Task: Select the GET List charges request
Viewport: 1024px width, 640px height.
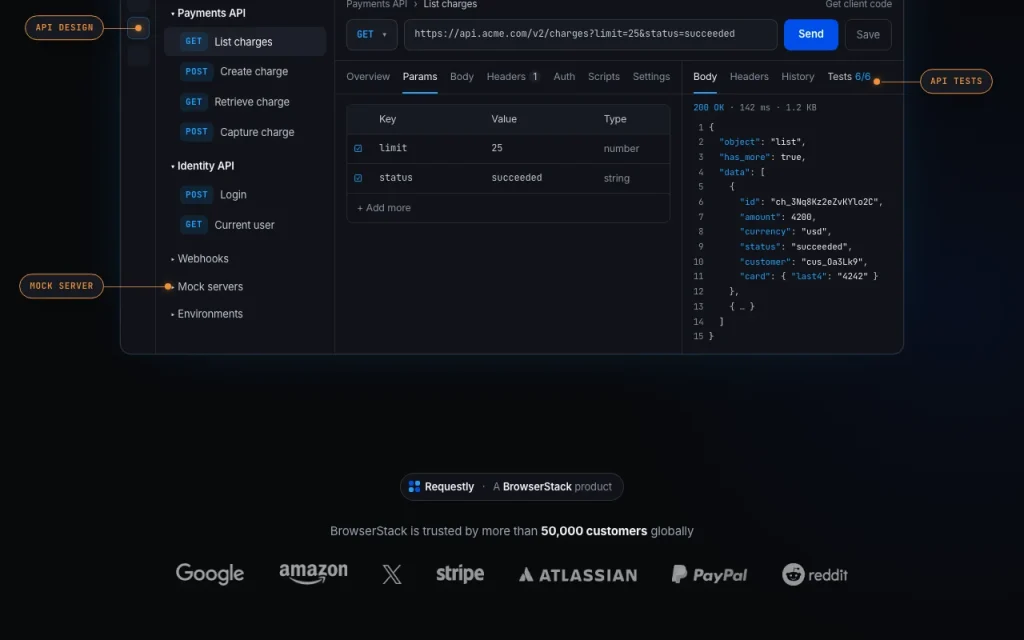Action: pos(245,42)
